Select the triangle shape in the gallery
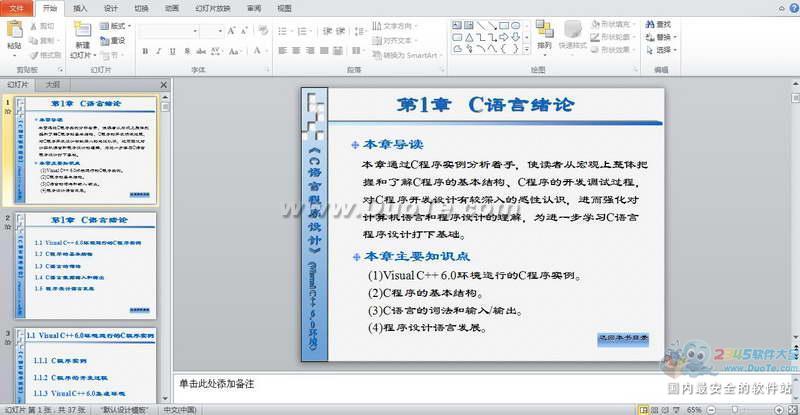Screen dimensions: 800x415 click(469, 37)
